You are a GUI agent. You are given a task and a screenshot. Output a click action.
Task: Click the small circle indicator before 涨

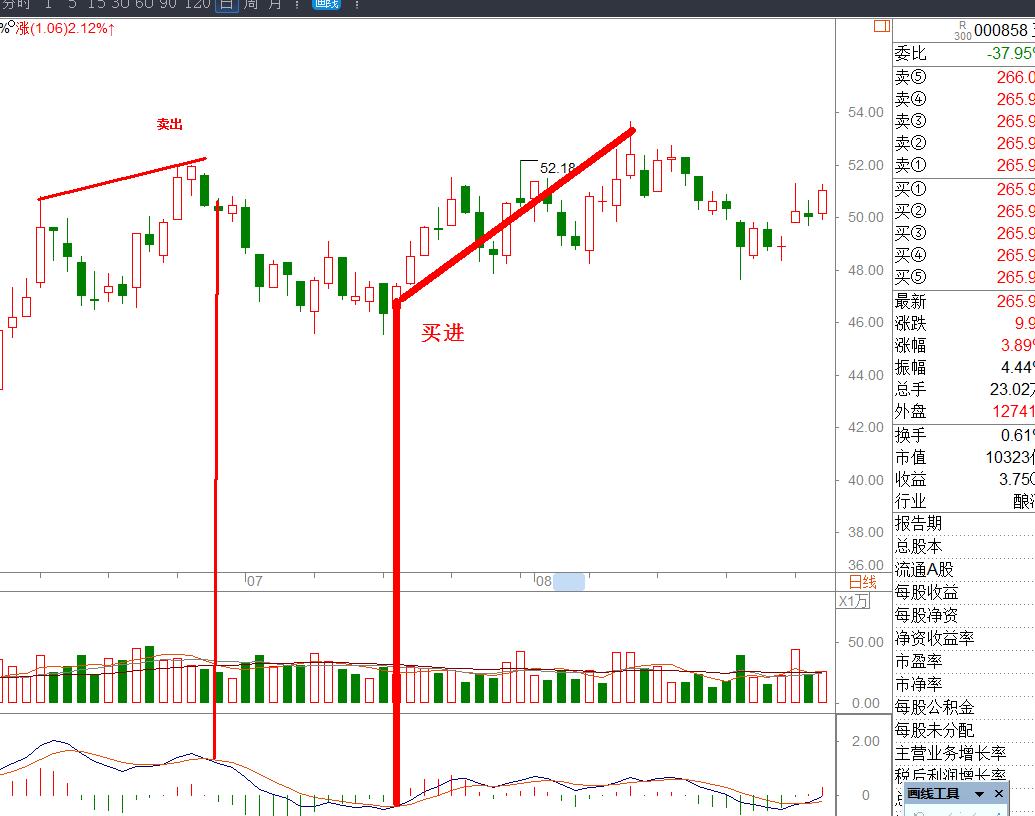click(x=11, y=25)
